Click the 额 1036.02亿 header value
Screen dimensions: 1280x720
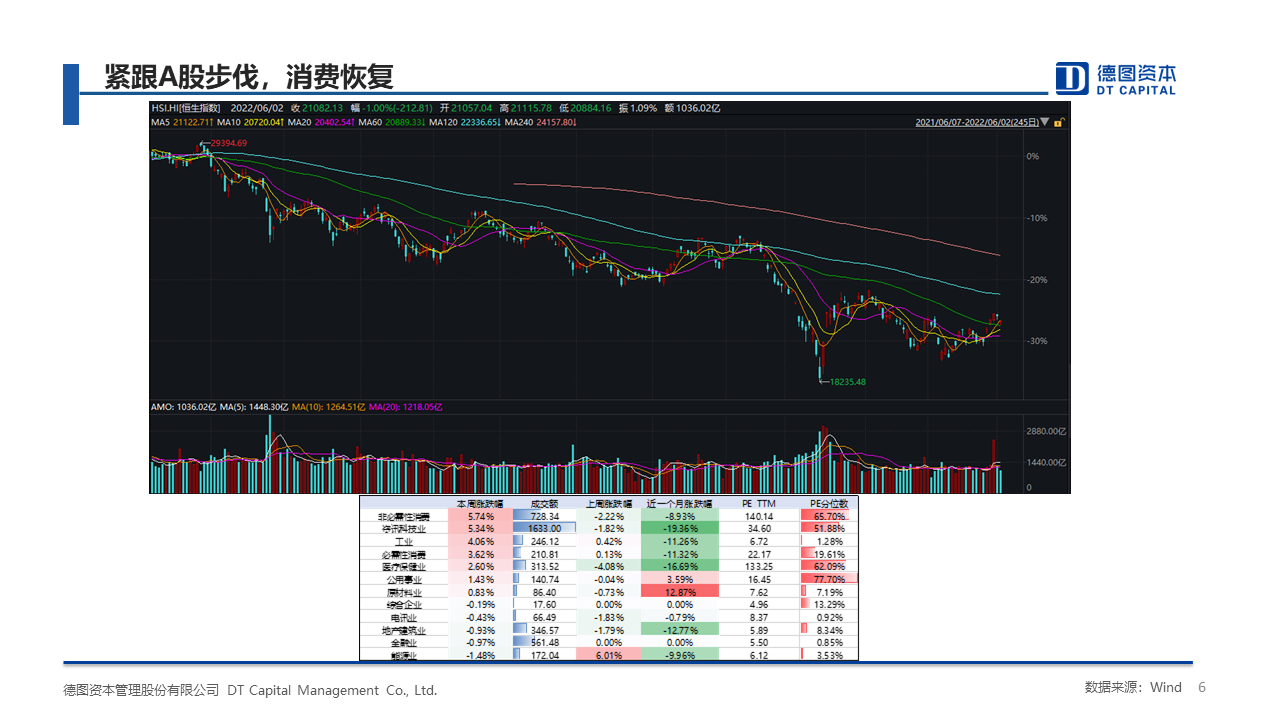click(694, 108)
